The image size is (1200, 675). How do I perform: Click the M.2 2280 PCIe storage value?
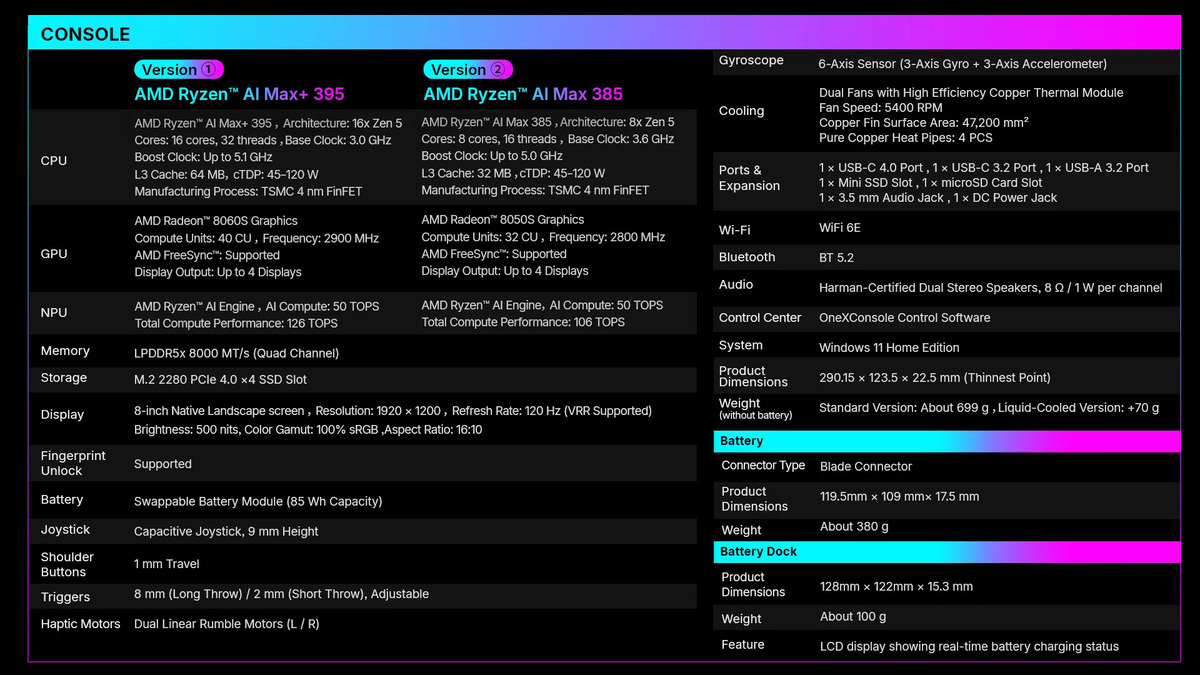(x=220, y=380)
